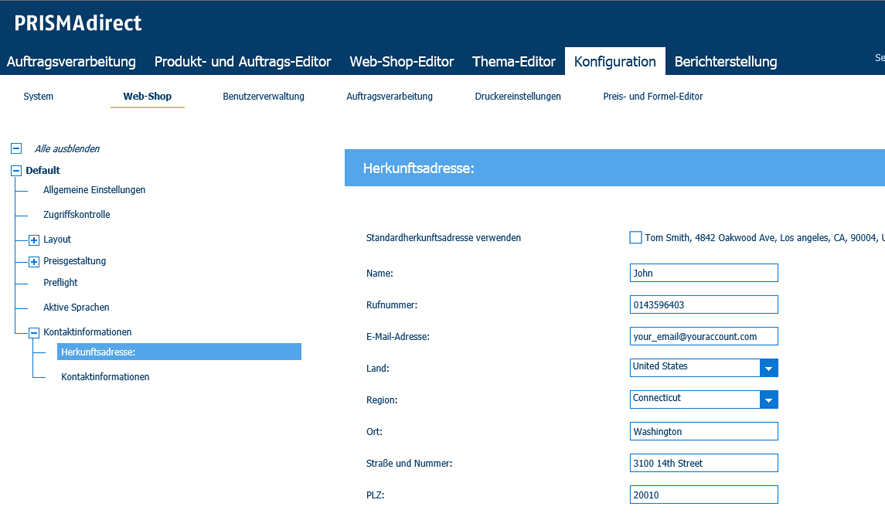885x527 pixels.
Task: Collapse the Kontaktinformationen parent node
Action: (34, 333)
